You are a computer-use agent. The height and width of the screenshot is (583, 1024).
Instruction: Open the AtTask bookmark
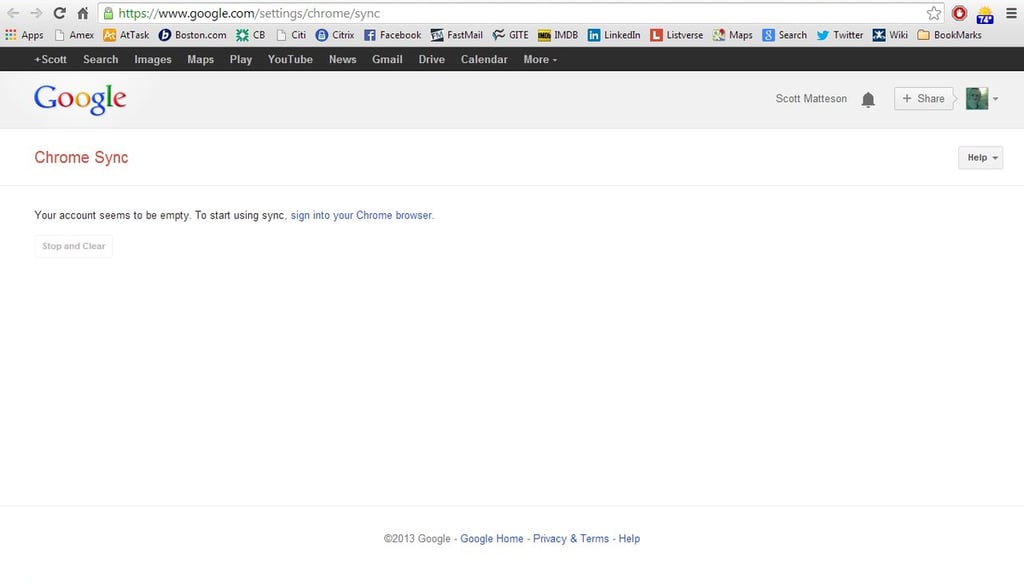pos(127,35)
